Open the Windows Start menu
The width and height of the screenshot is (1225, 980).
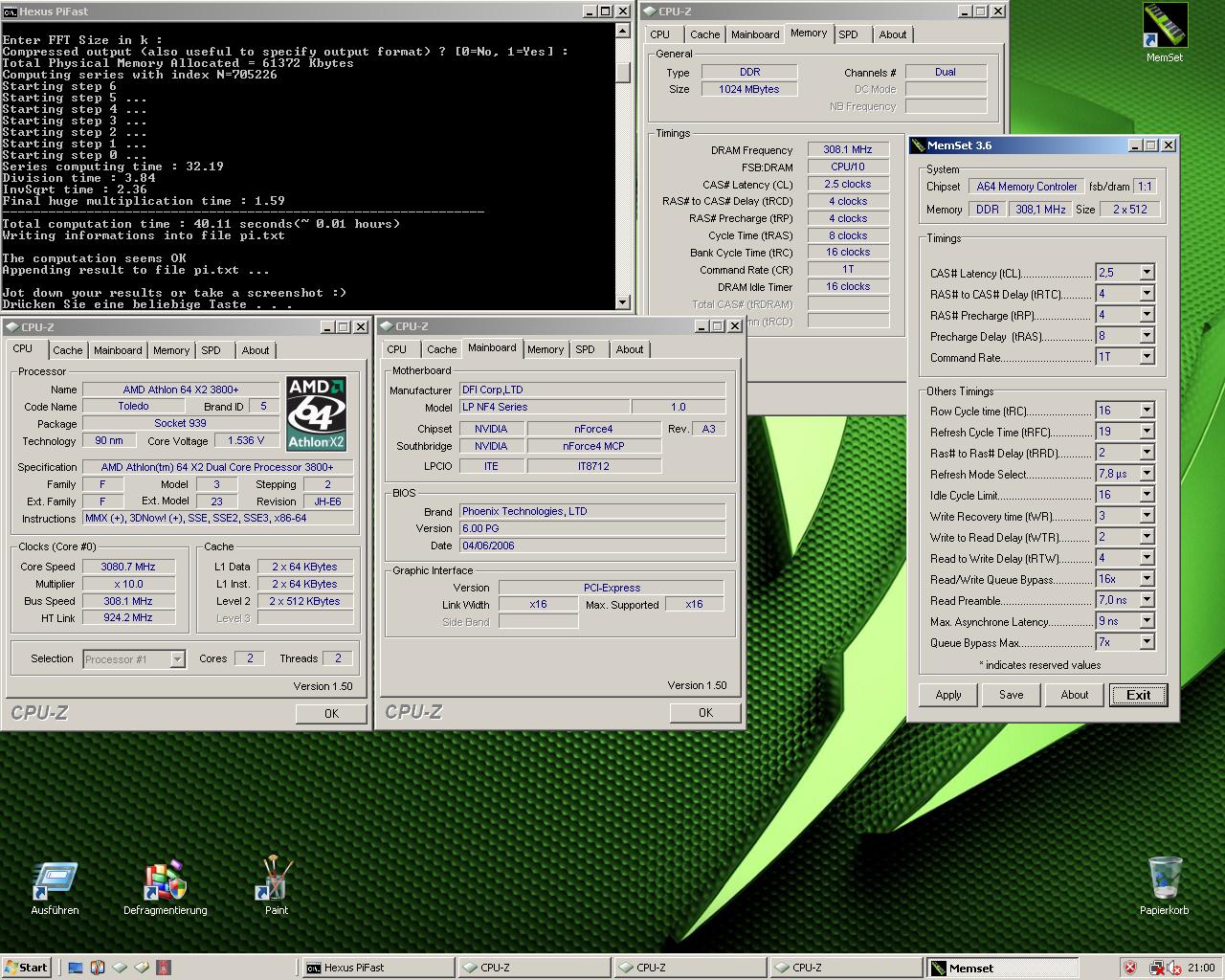(x=26, y=968)
